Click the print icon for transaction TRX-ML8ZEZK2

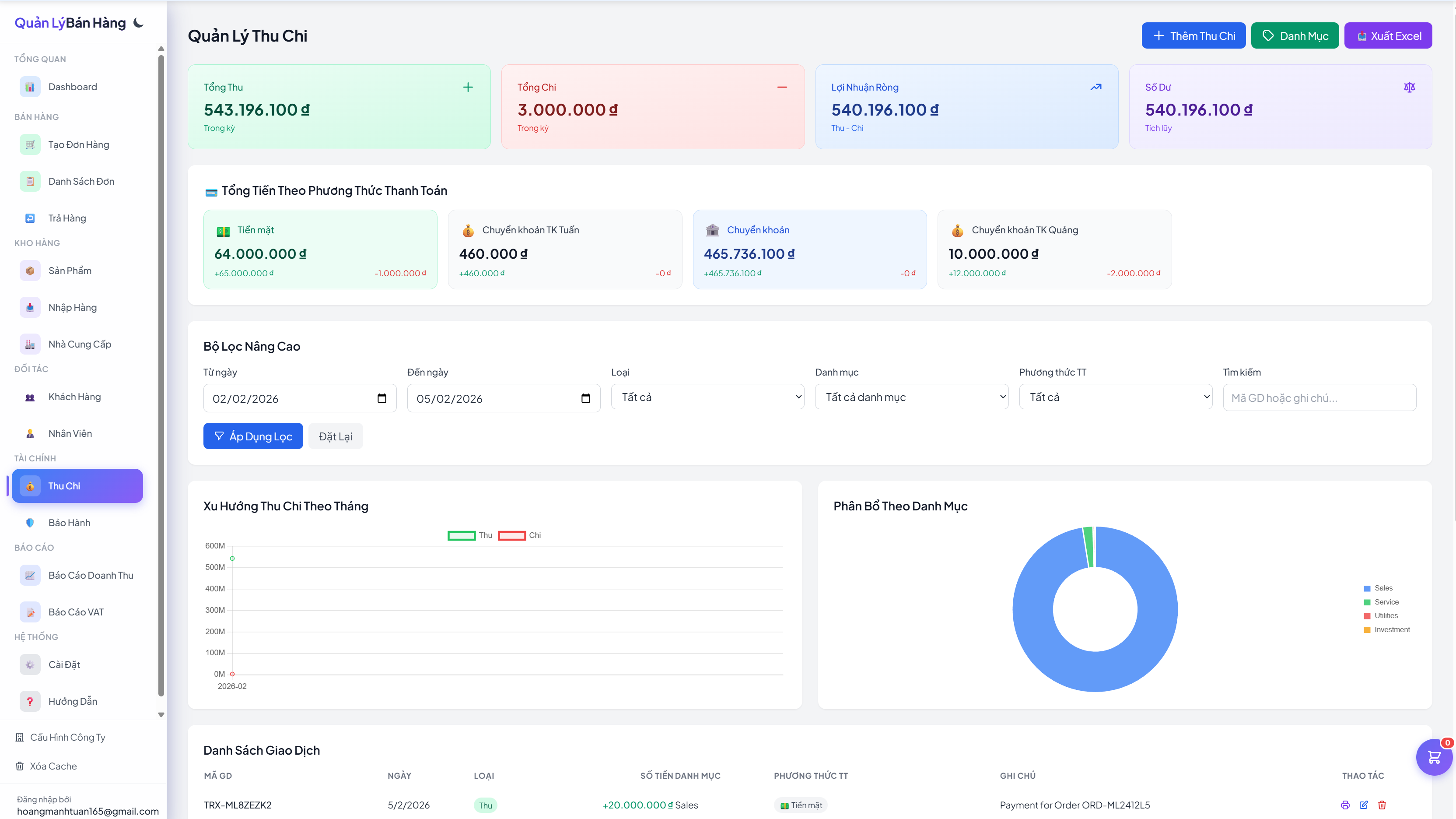(x=1345, y=805)
